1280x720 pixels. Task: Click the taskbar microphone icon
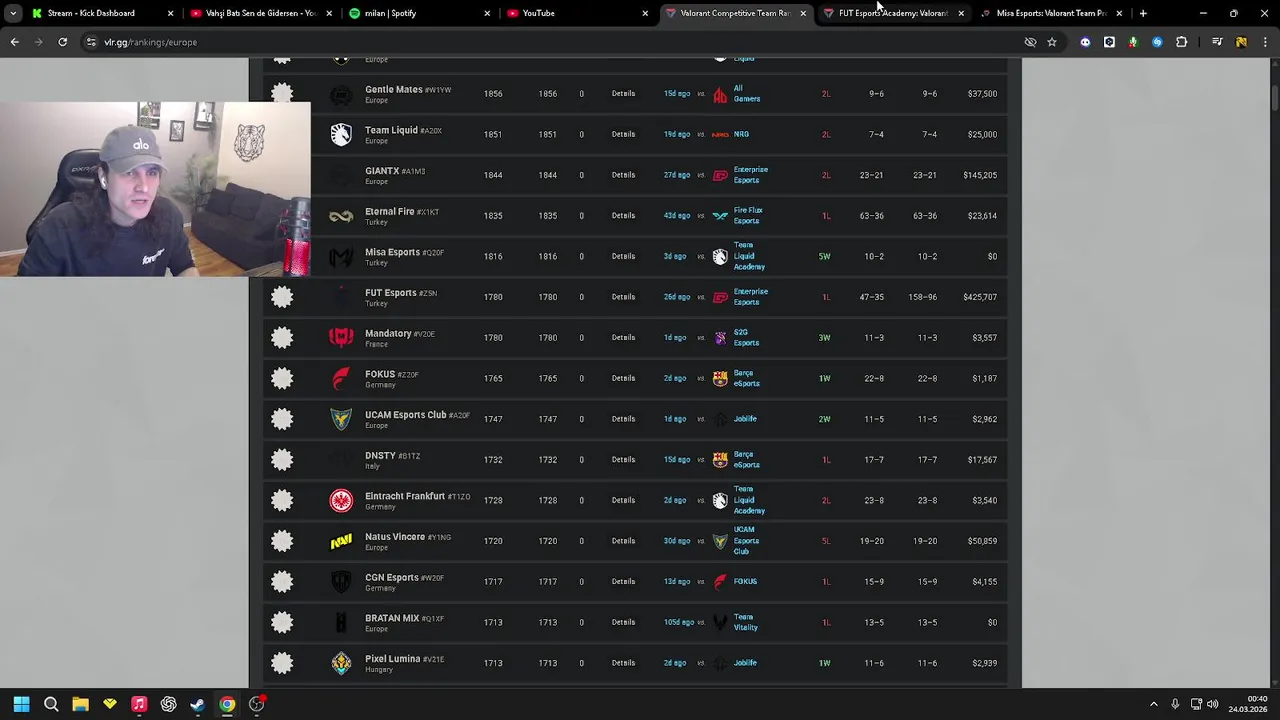1175,704
